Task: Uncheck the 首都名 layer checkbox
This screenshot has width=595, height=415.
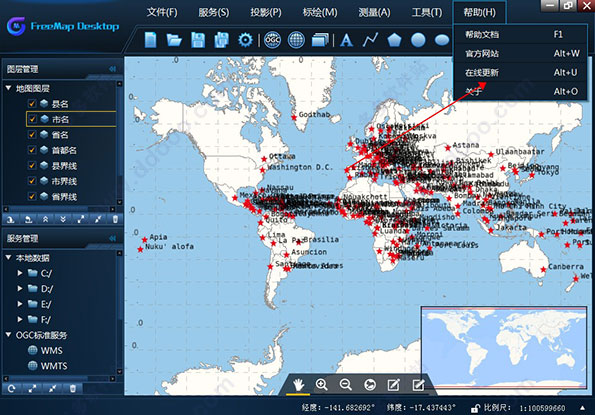Action: coord(32,150)
